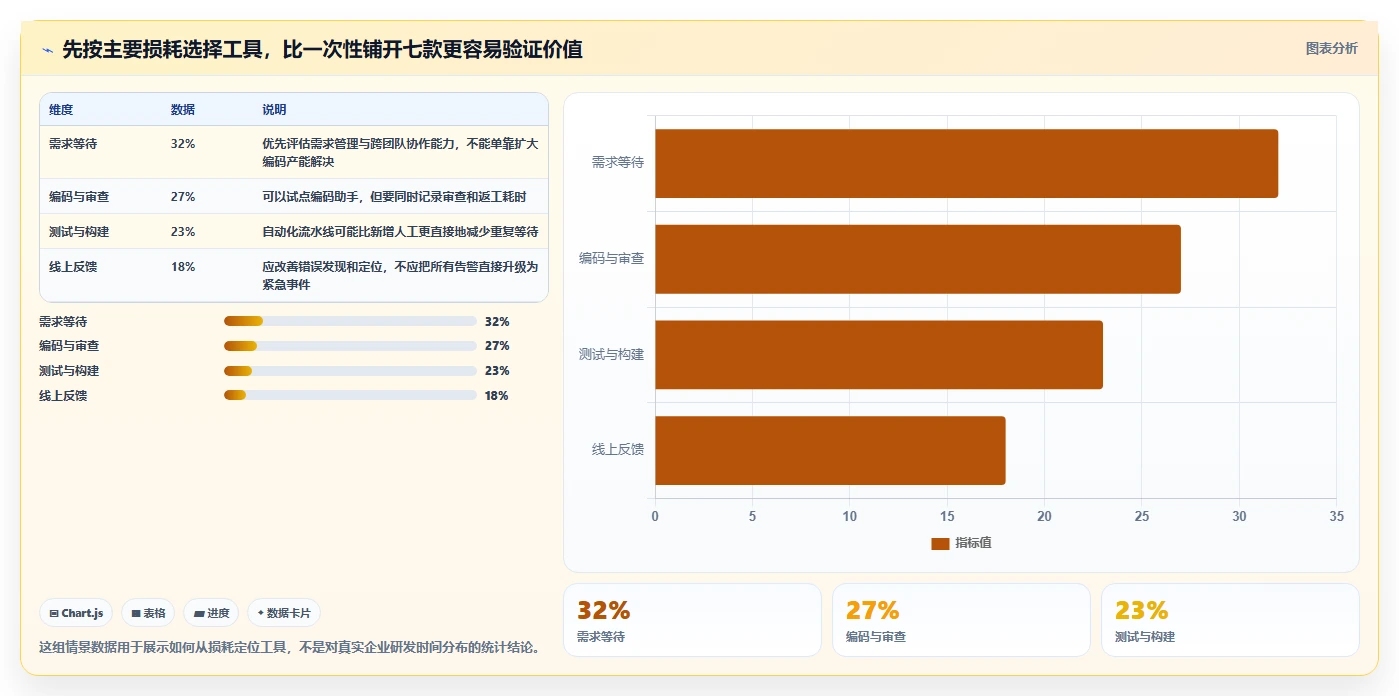The image size is (1399, 696).
Task: Toggle the 指标值 chart legend item
Action: [961, 543]
